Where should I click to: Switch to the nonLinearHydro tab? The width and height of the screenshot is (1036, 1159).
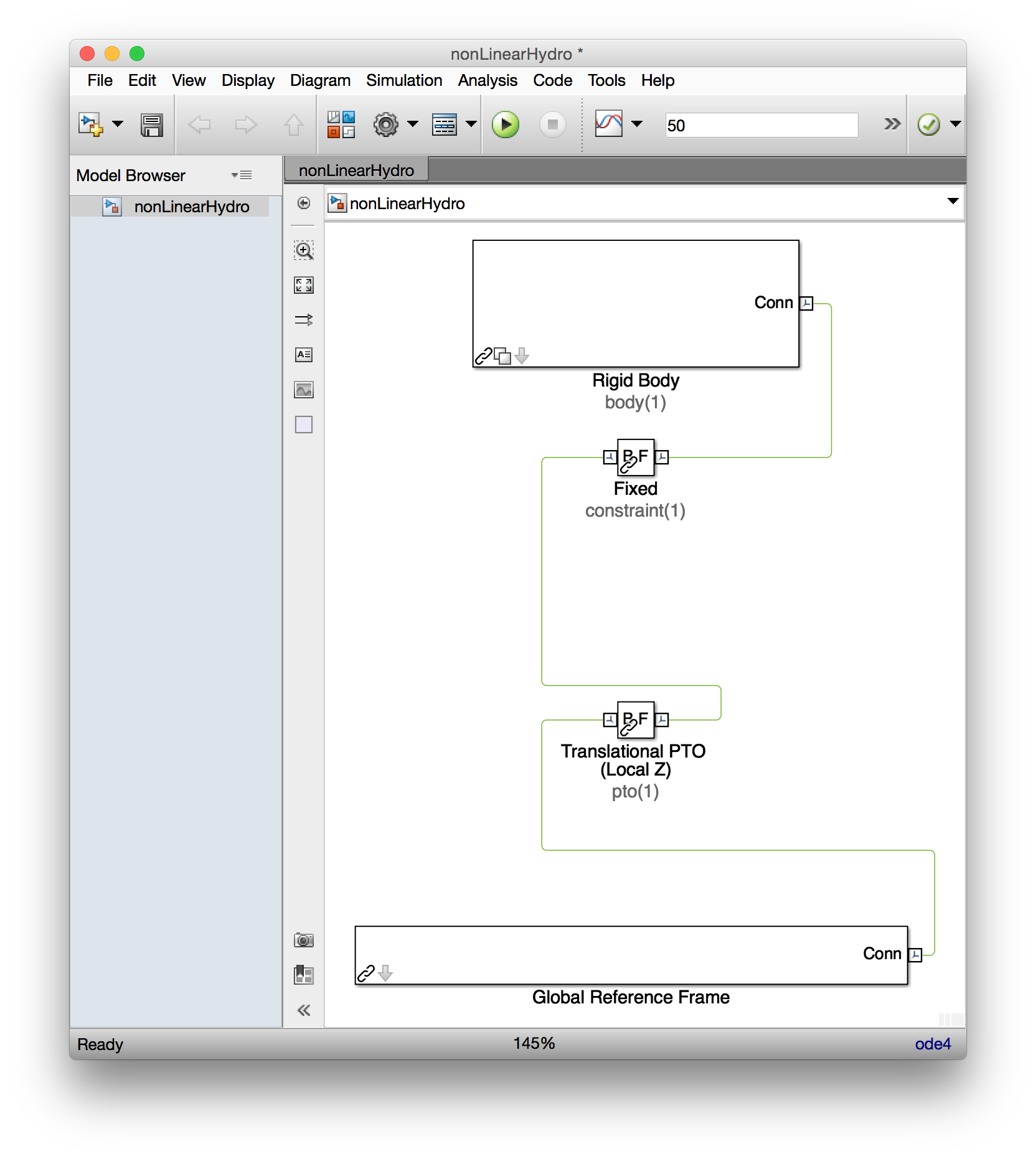(x=356, y=170)
